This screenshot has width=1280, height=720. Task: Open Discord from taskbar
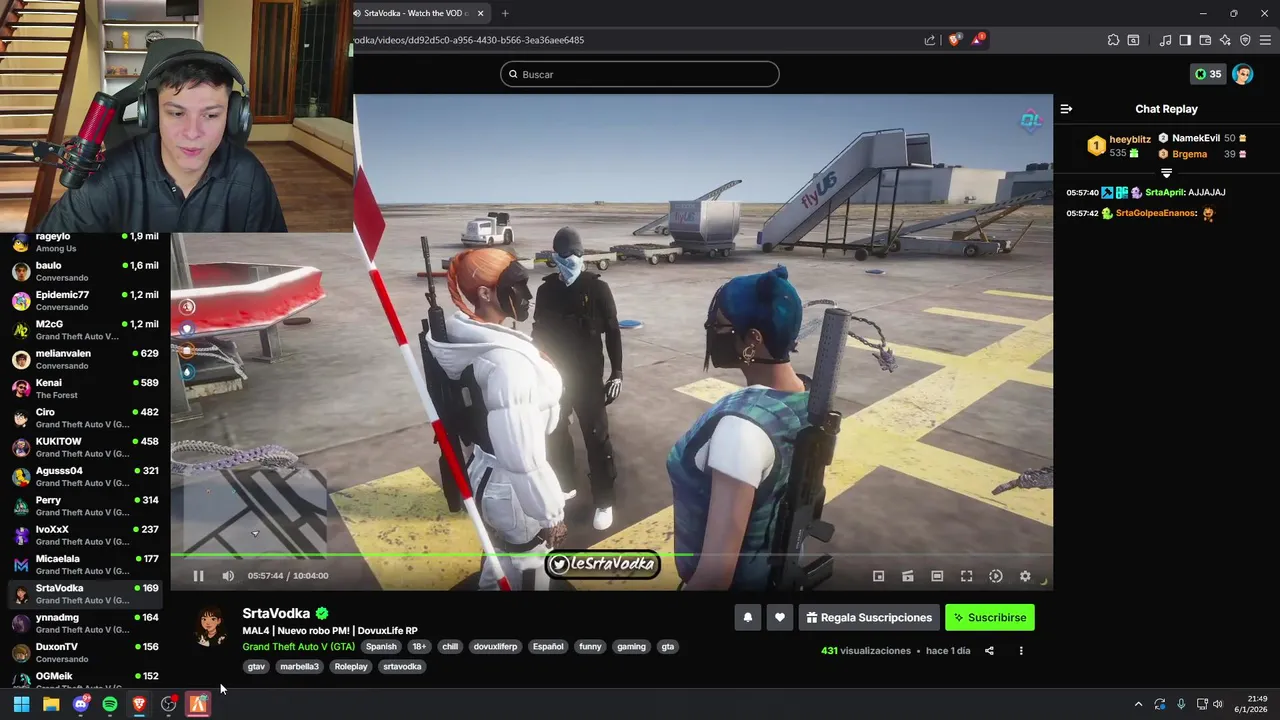click(81, 704)
